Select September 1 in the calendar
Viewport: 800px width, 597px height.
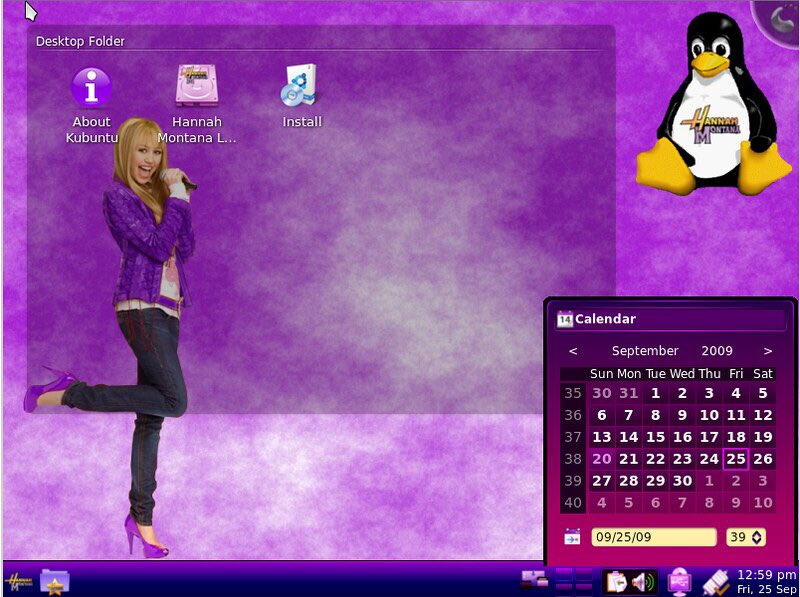(x=655, y=393)
